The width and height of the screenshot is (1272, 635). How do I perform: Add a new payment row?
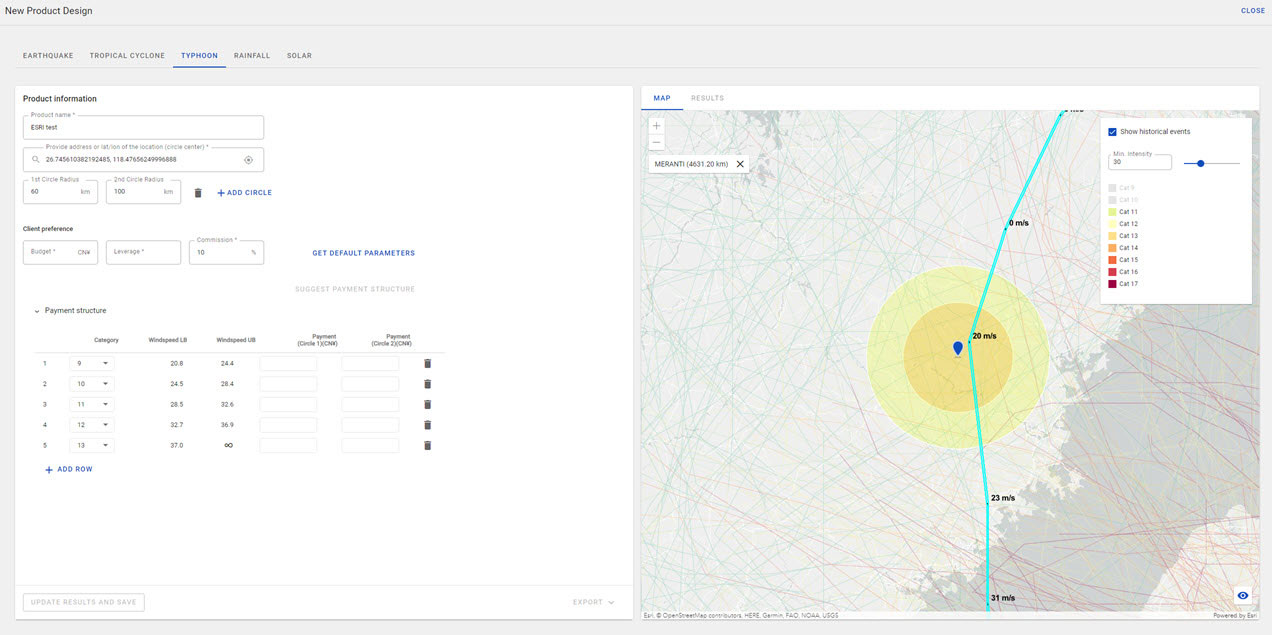(68, 469)
